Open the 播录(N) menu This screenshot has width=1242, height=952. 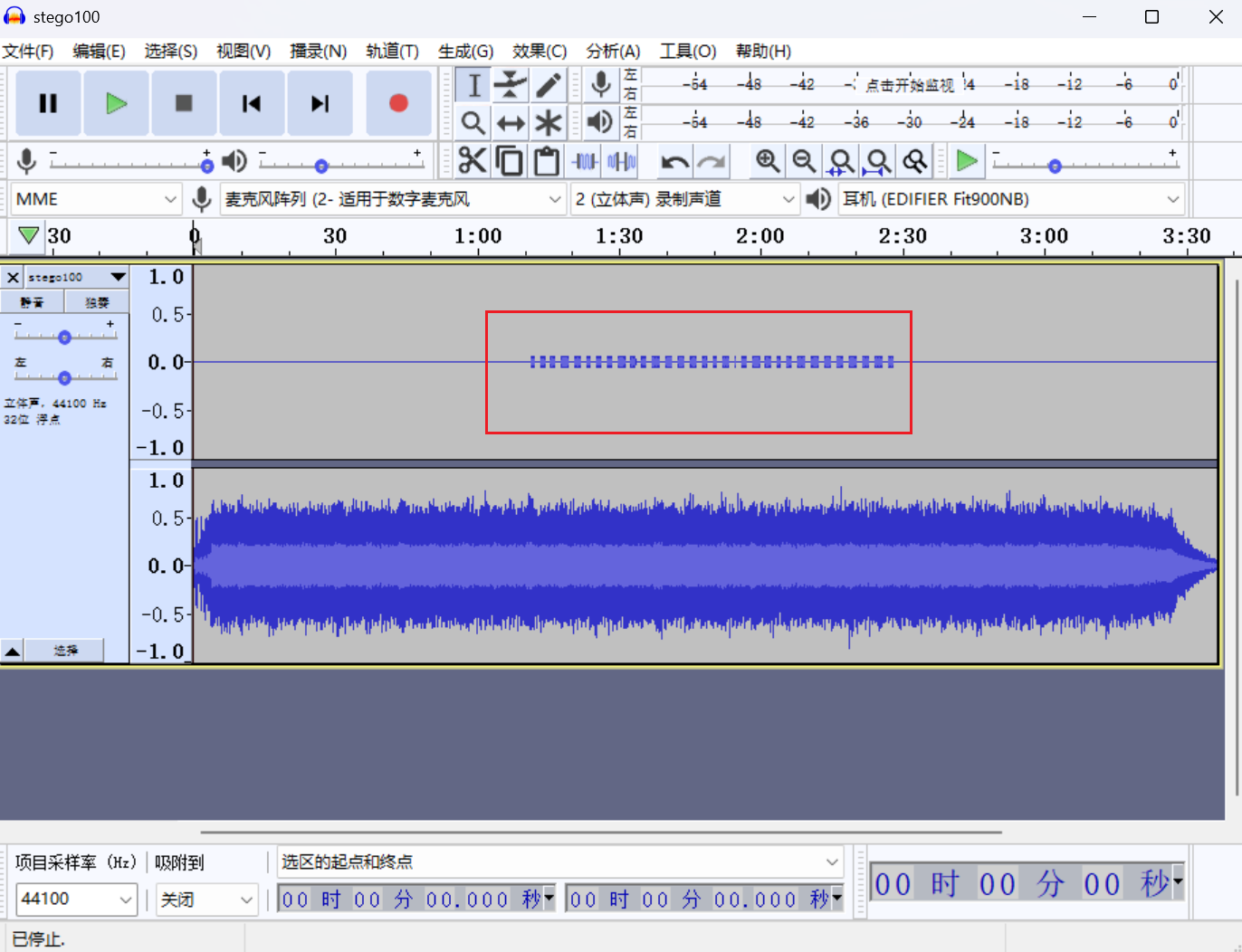[x=318, y=52]
